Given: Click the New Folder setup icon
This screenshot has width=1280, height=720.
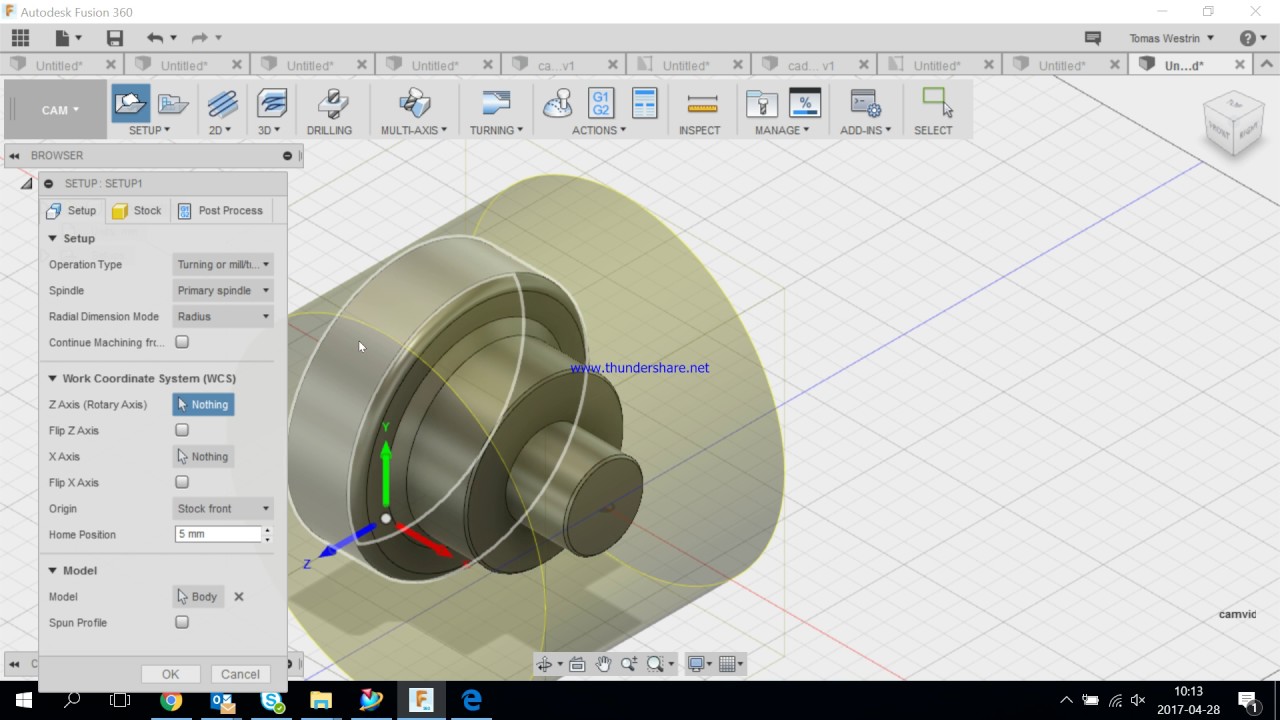Looking at the screenshot, I should [173, 104].
